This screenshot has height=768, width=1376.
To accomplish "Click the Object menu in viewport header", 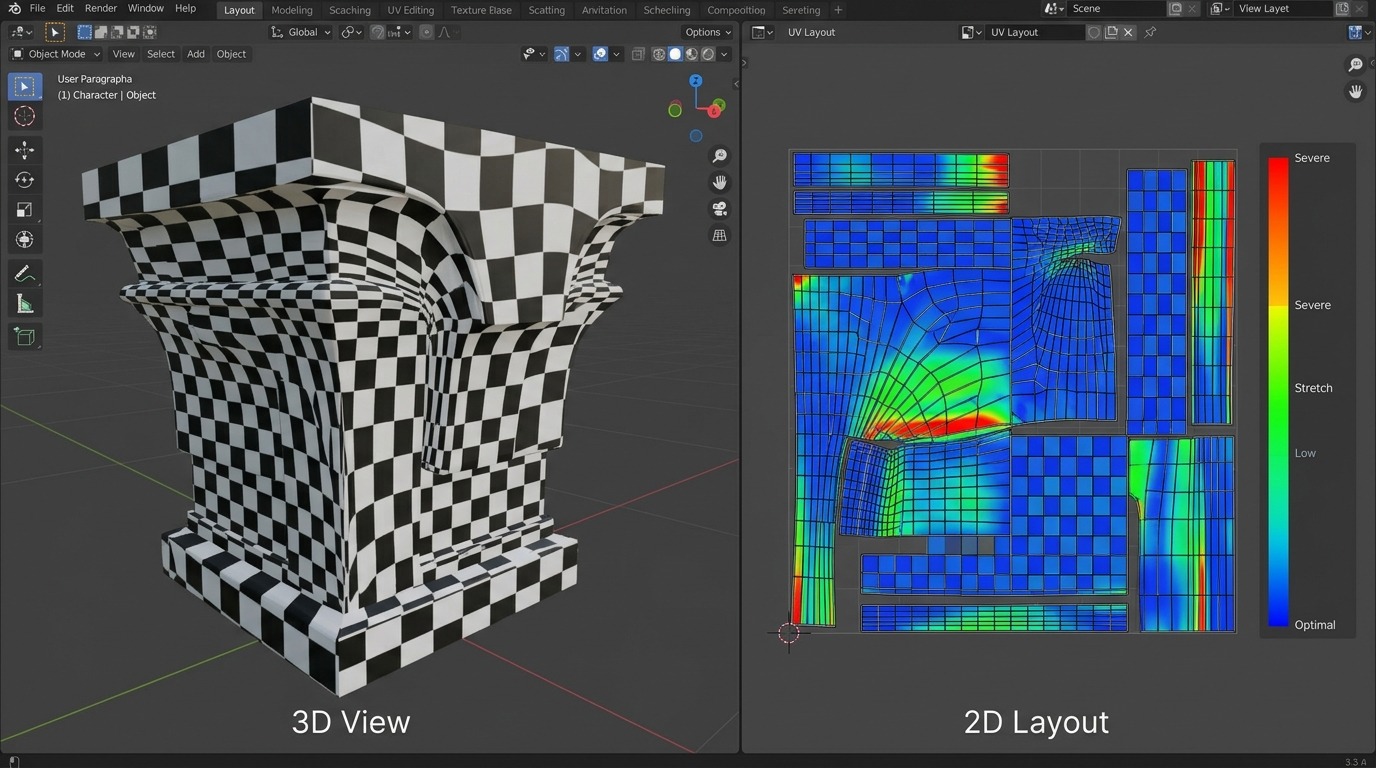I will point(231,54).
